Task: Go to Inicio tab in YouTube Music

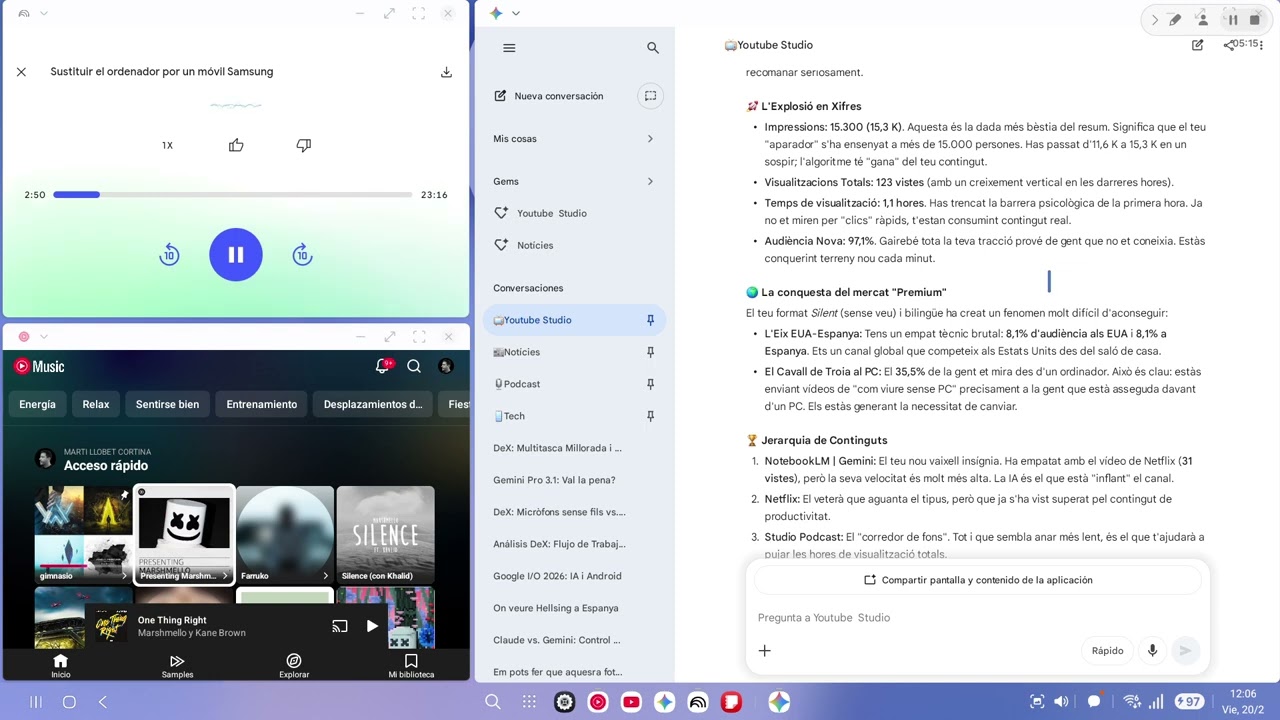Action: pyautogui.click(x=60, y=666)
